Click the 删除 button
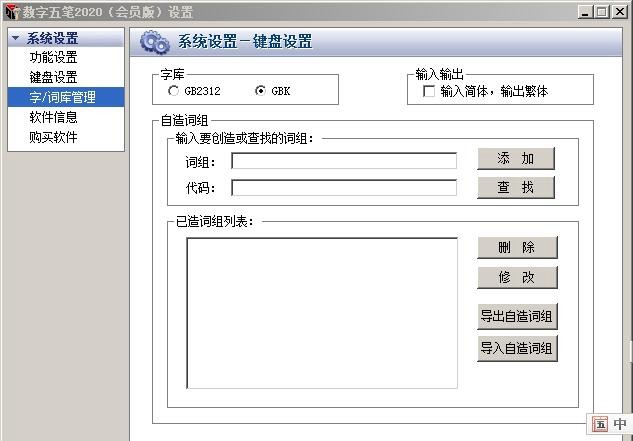Viewport: 633px width, 441px height. click(517, 248)
